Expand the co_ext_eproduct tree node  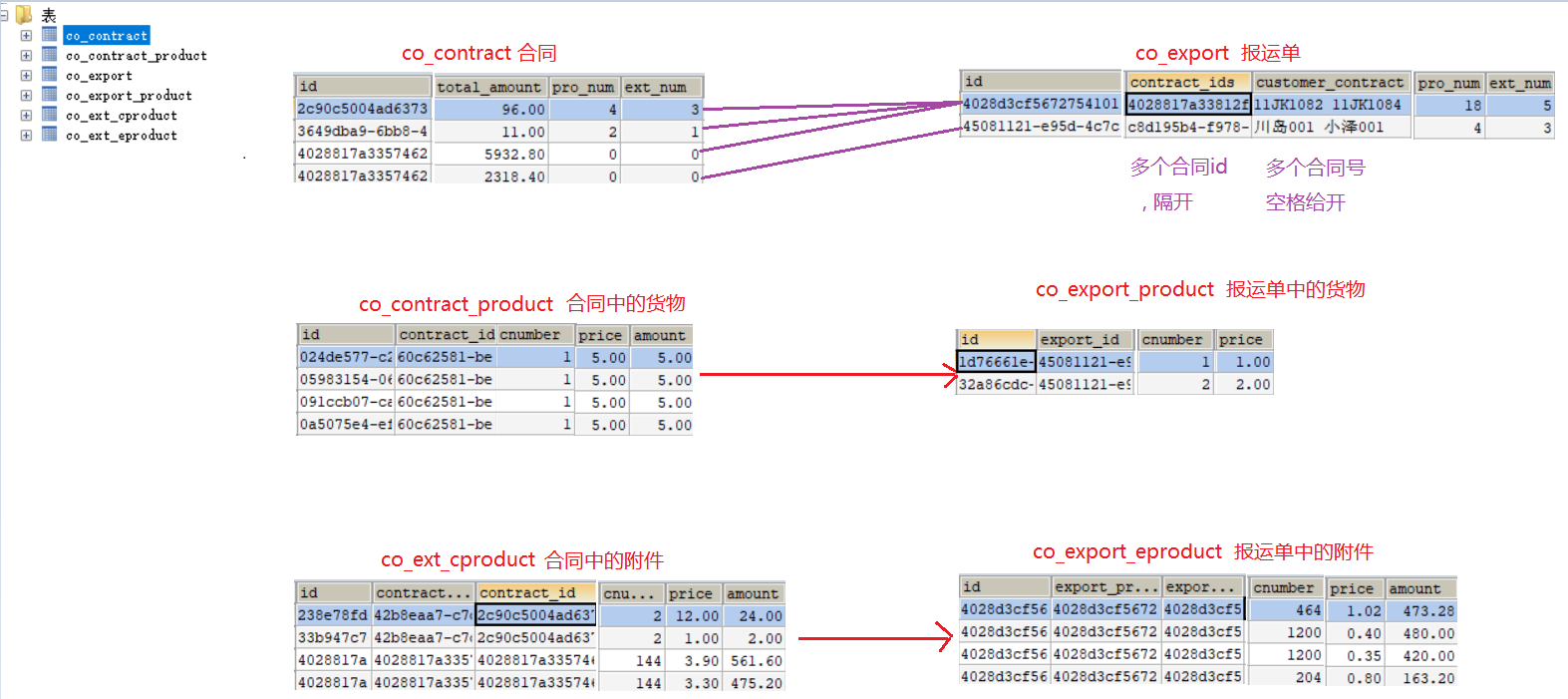tap(26, 136)
